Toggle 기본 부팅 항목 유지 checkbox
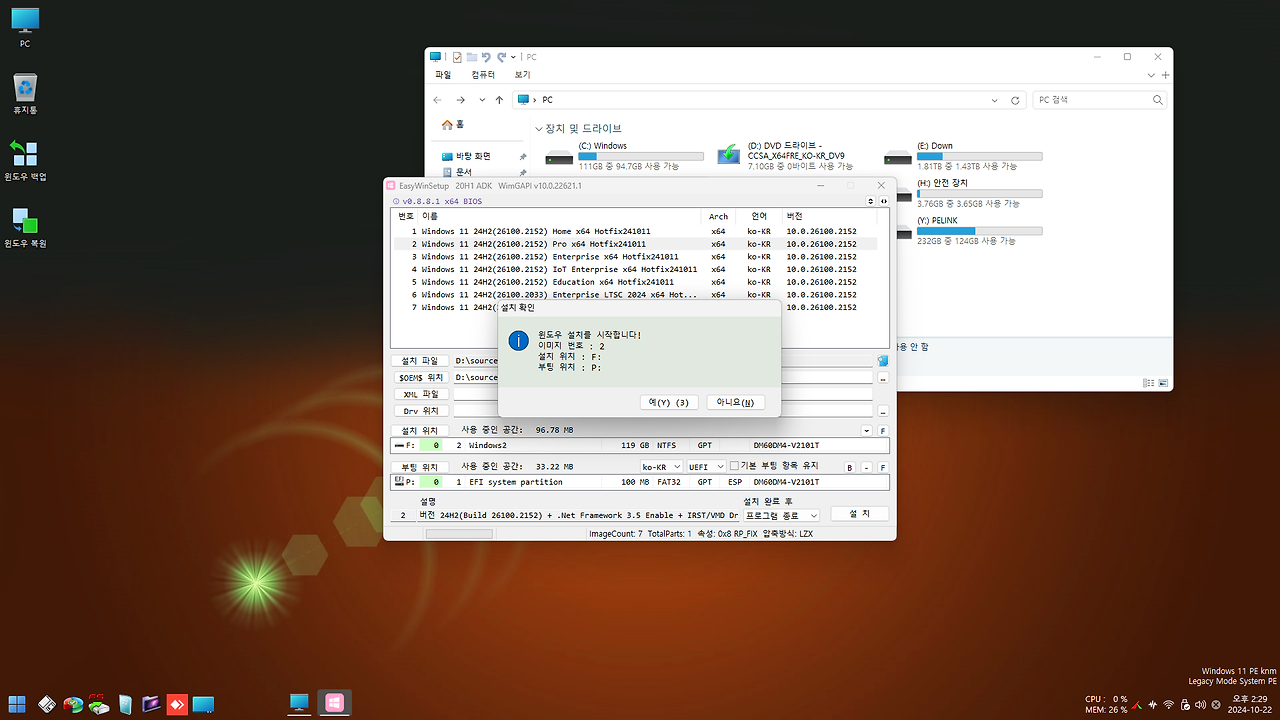The width and height of the screenshot is (1280, 720). pyautogui.click(x=735, y=466)
